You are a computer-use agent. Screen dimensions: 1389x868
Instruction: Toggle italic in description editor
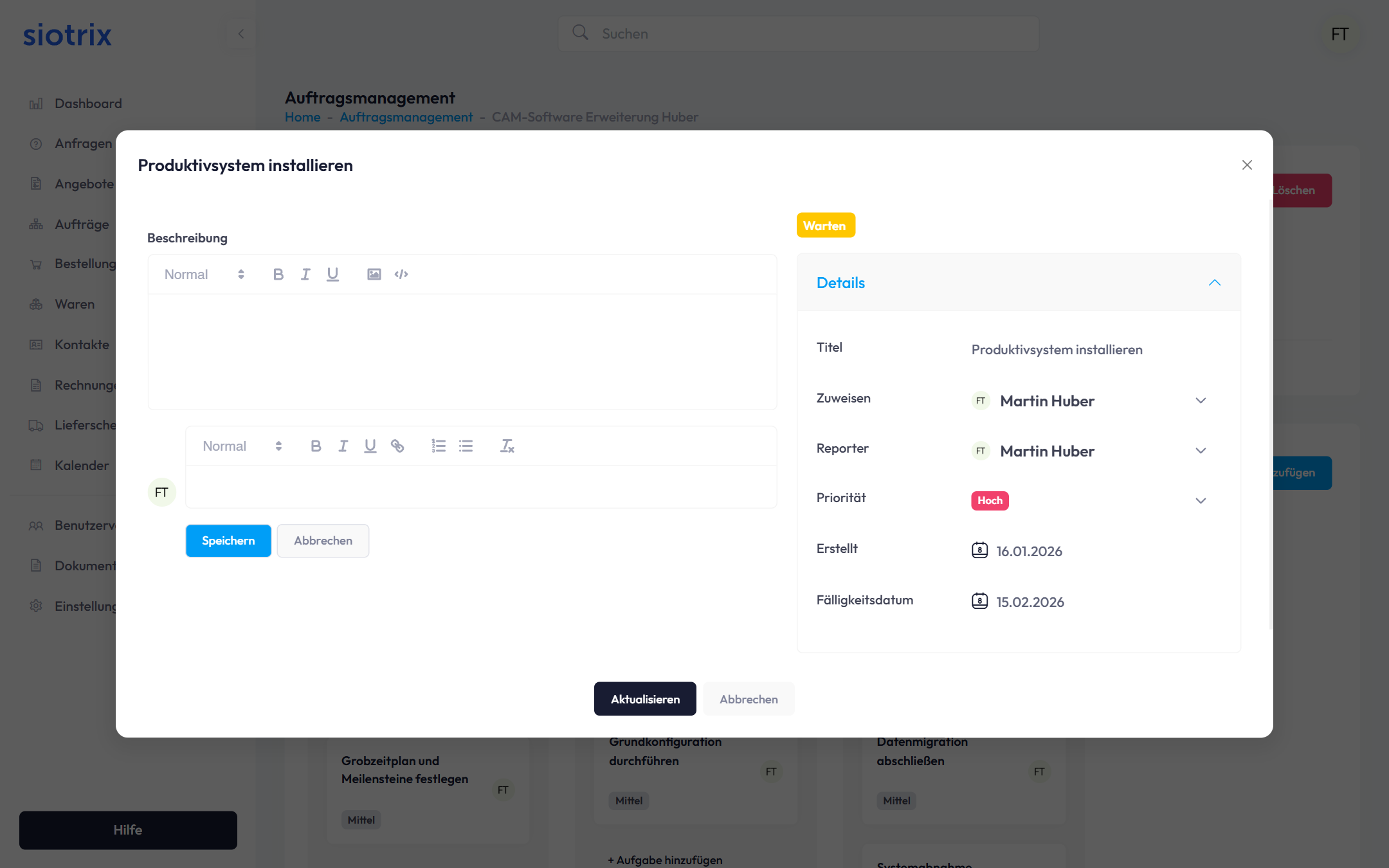click(305, 275)
